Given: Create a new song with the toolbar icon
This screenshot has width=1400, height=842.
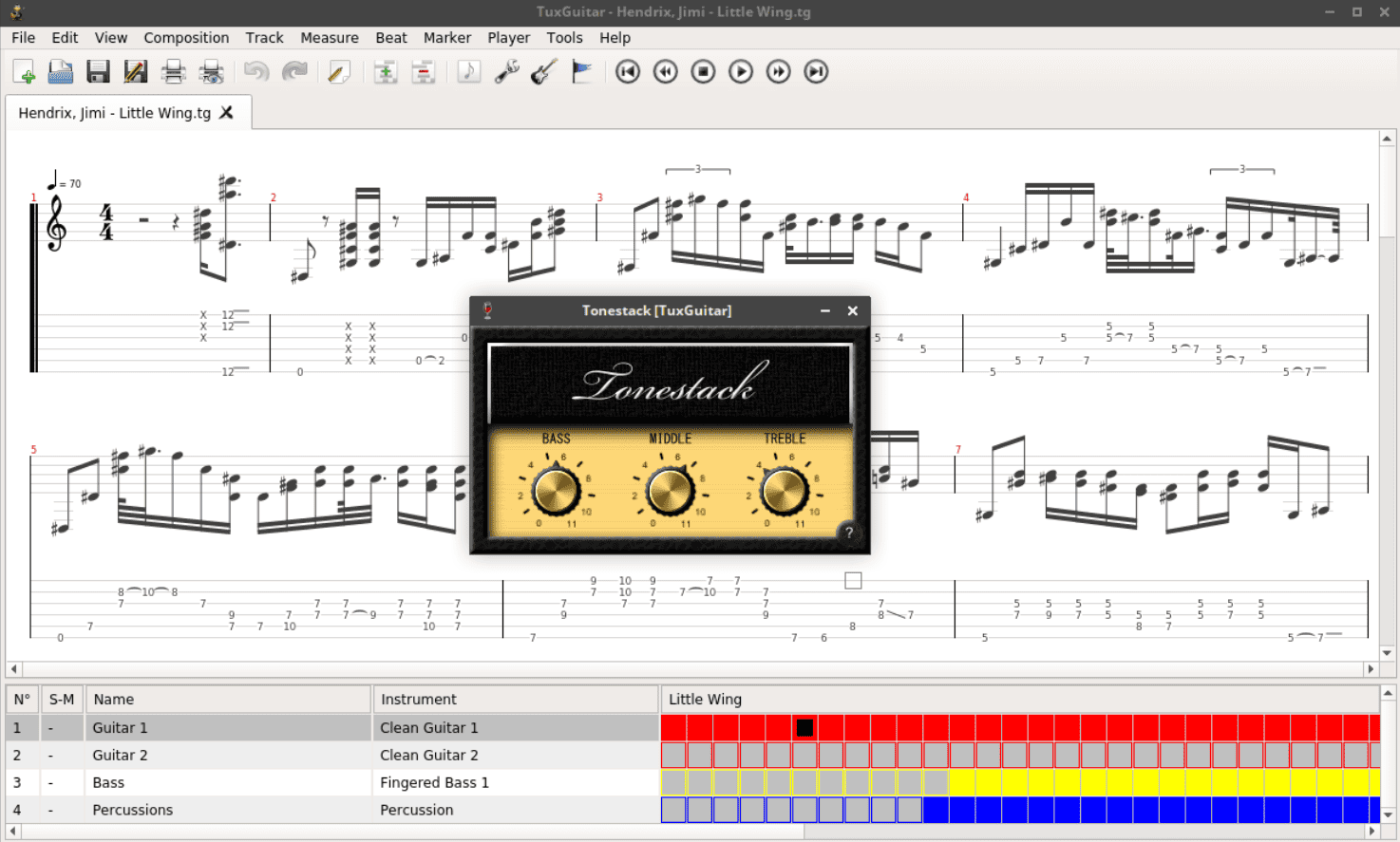Looking at the screenshot, I should click(x=23, y=71).
